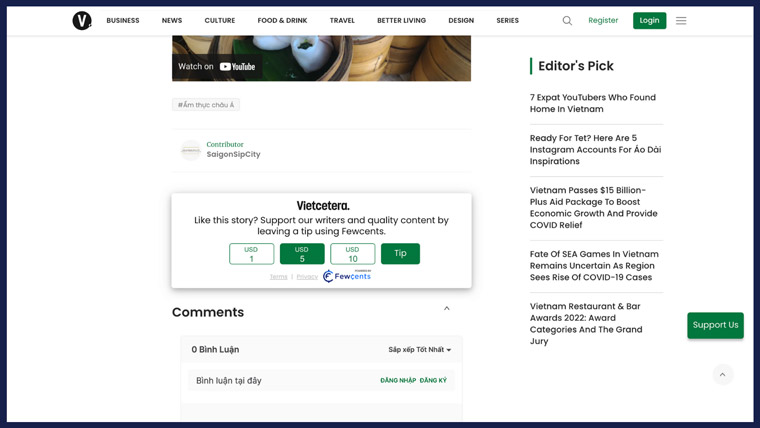Click the Comments section heading
The image size is (760, 428).
click(208, 312)
